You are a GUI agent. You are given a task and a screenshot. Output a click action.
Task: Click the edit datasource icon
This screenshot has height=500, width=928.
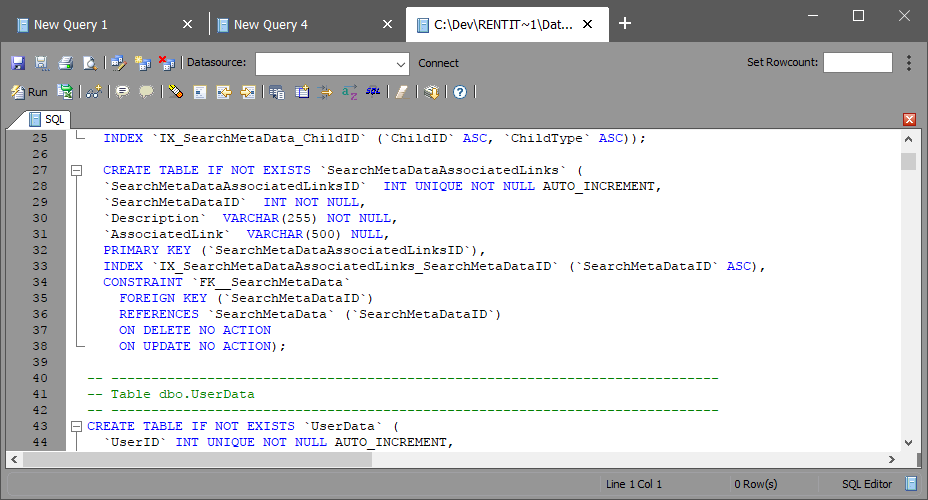(x=118, y=63)
